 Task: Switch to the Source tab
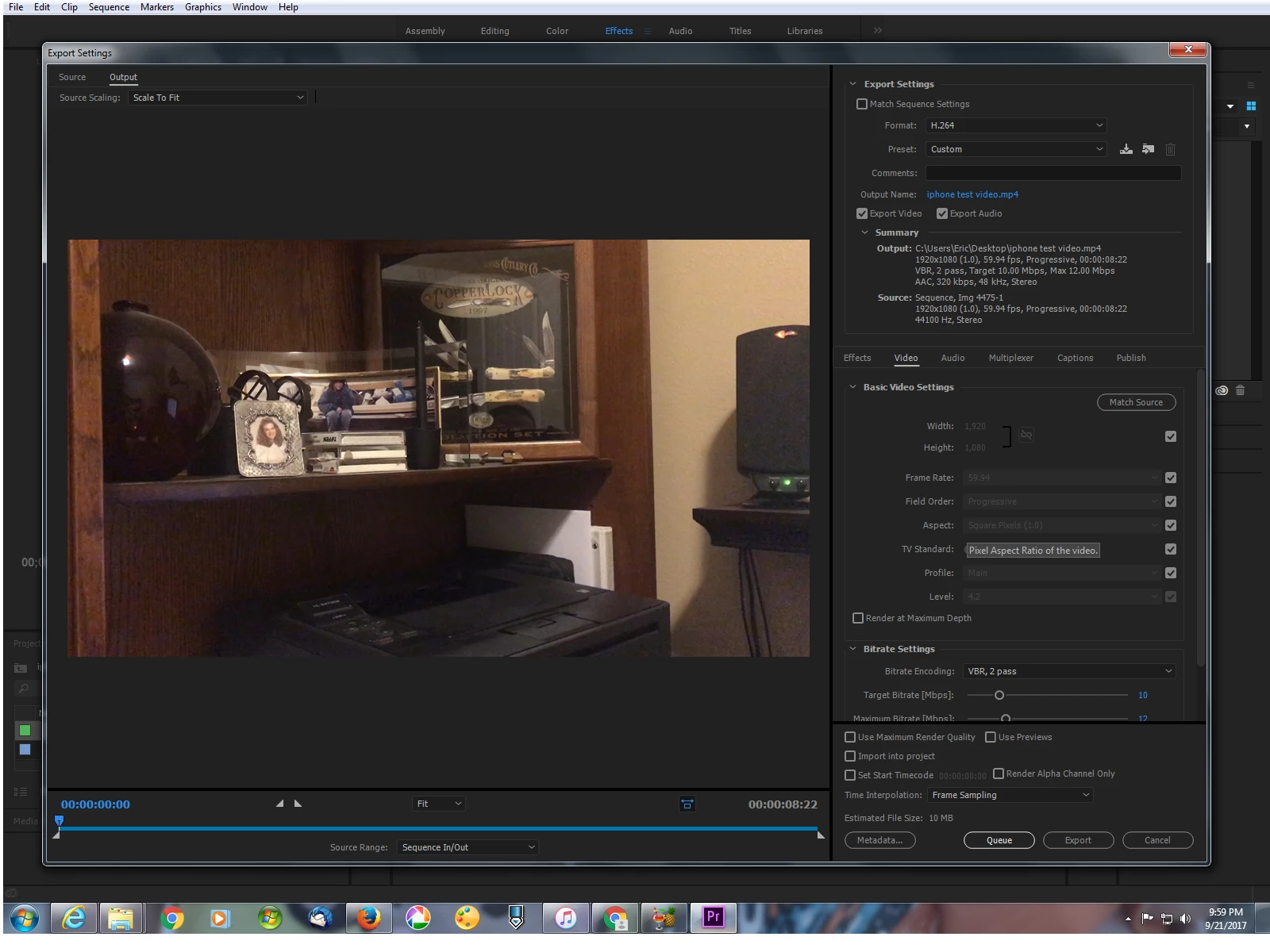pyautogui.click(x=72, y=77)
